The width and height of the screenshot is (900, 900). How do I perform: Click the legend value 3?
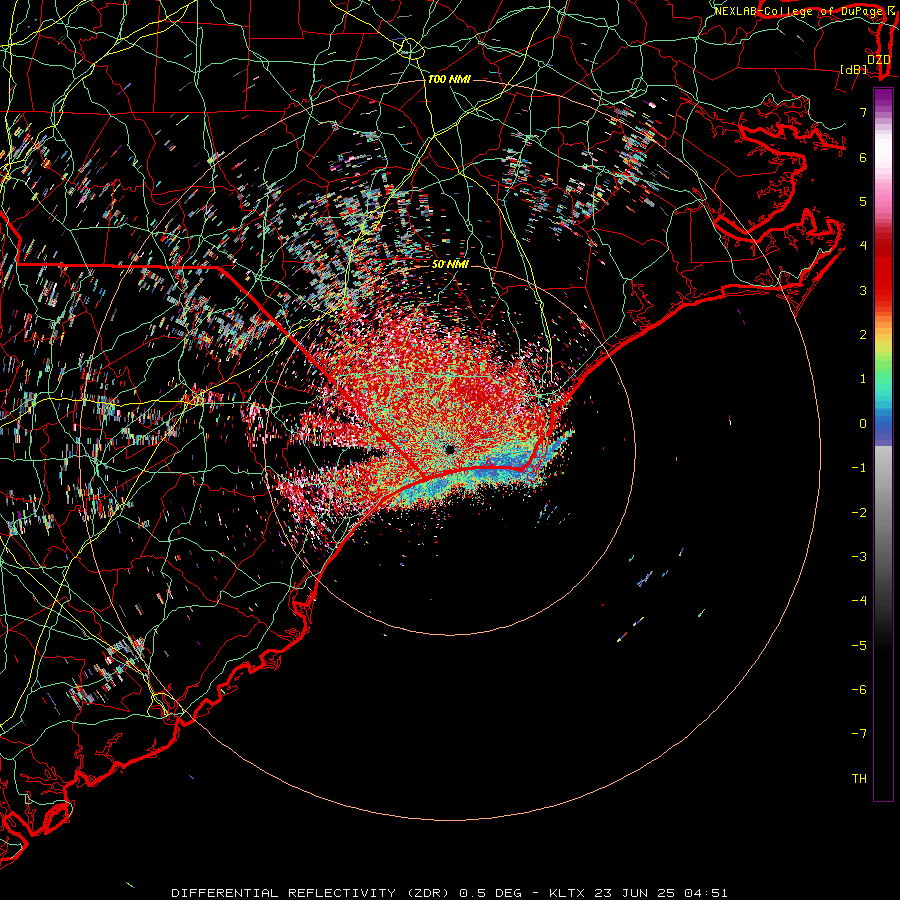pyautogui.click(x=863, y=290)
